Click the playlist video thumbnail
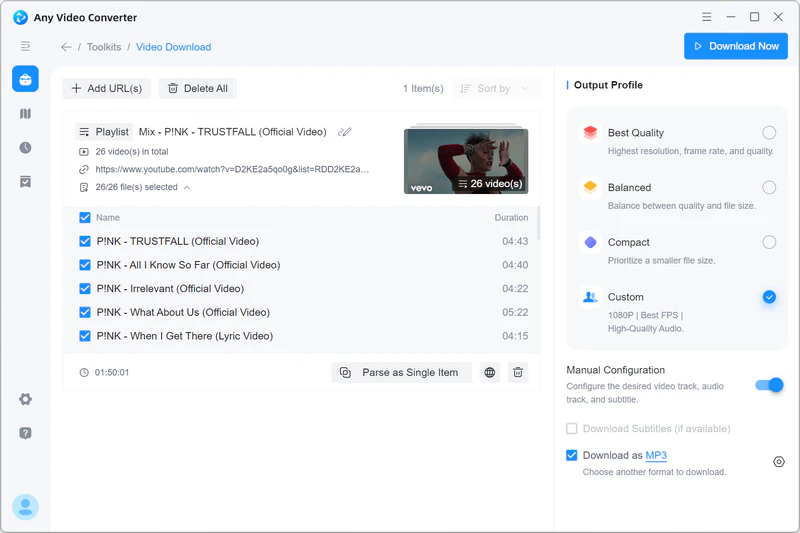 point(465,160)
